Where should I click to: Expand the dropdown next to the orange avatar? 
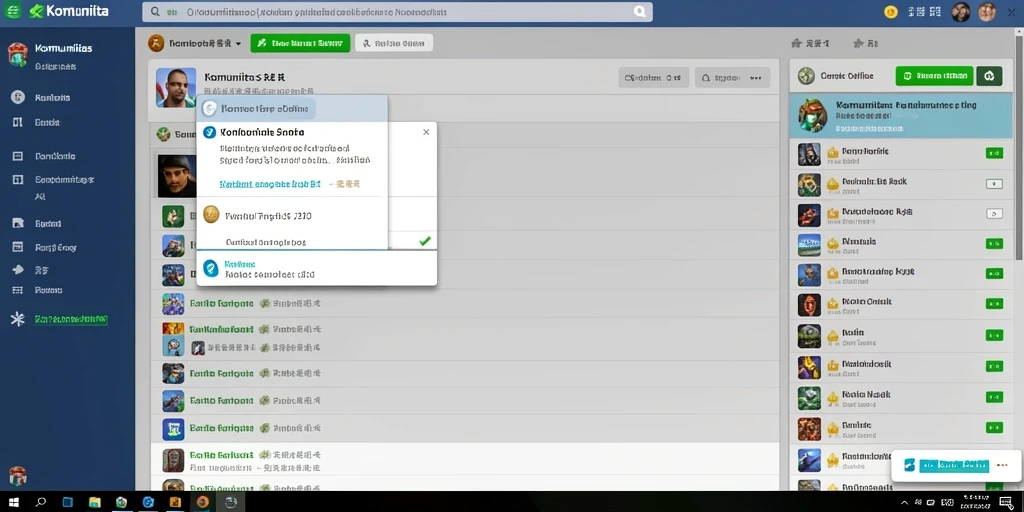click(238, 44)
